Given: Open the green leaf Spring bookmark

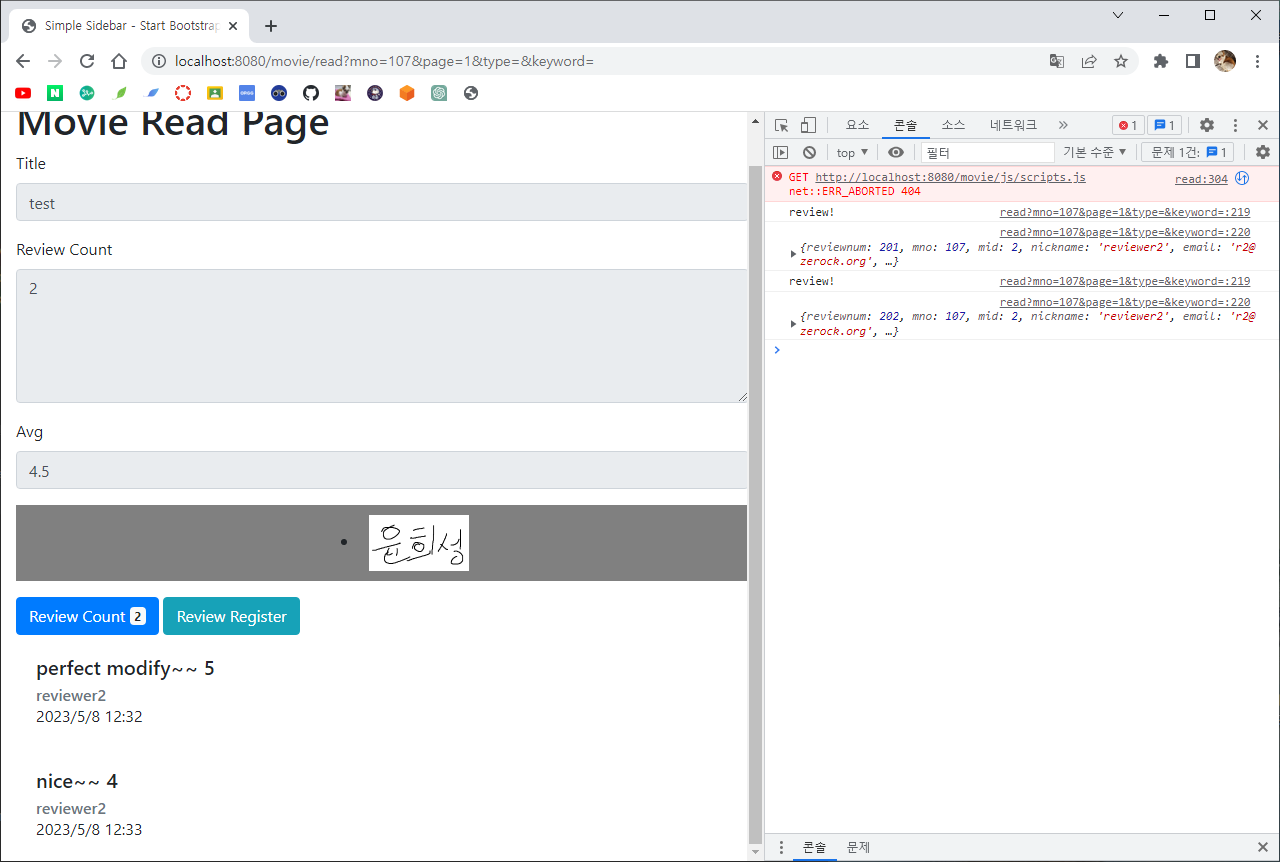Looking at the screenshot, I should [x=120, y=93].
